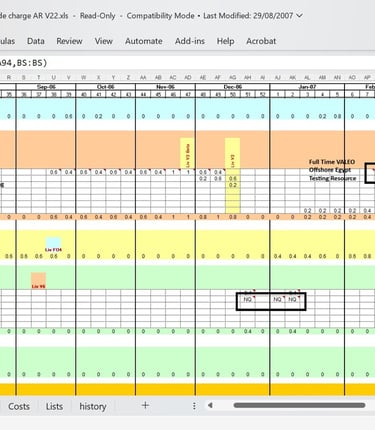The width and height of the screenshot is (375, 430).
Task: Open the Data ribbon tab
Action: click(36, 41)
